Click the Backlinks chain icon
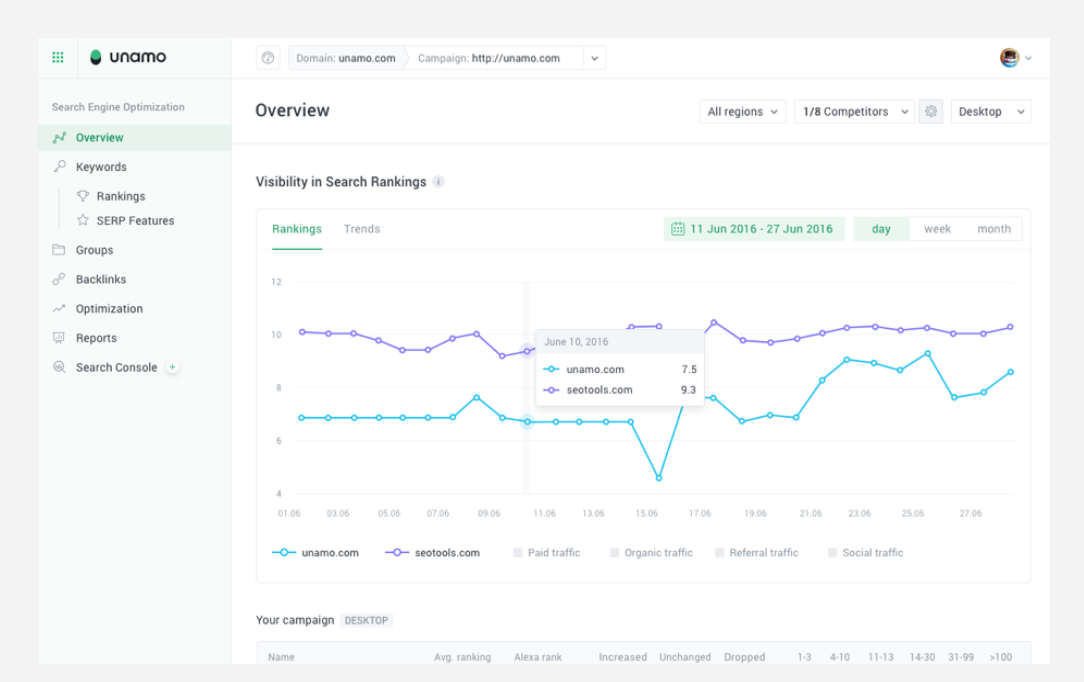 [59, 279]
